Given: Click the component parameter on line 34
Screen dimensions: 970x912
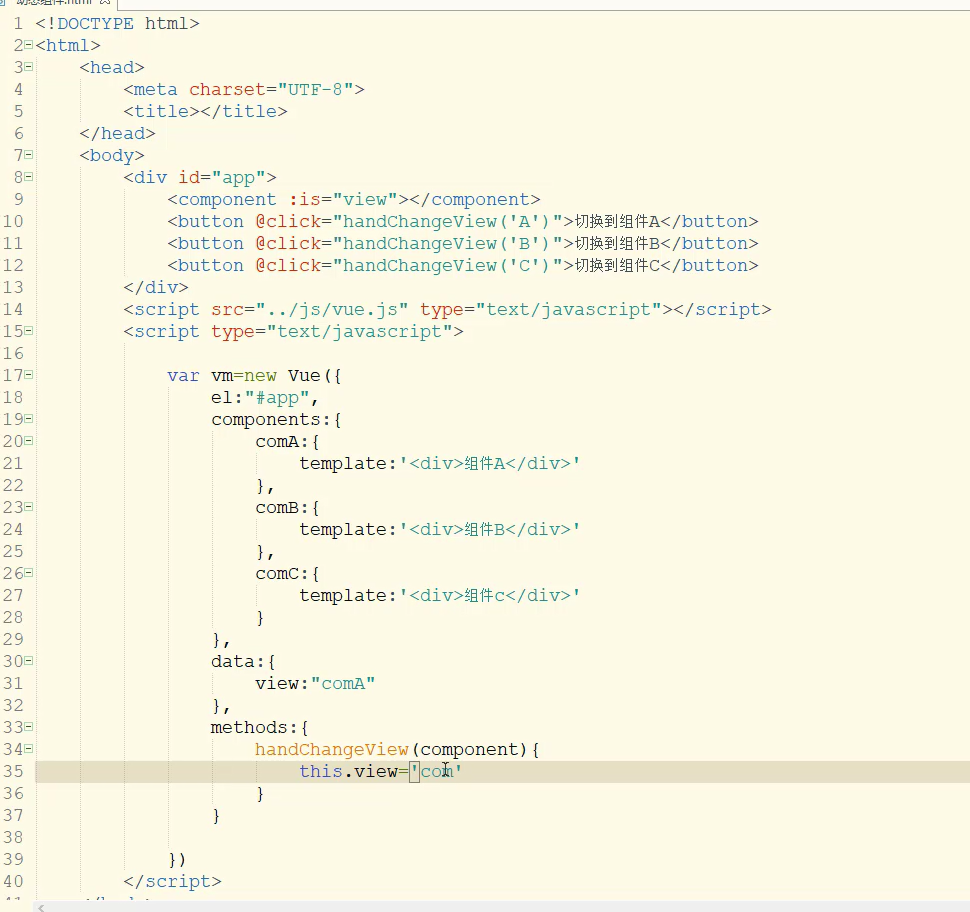Looking at the screenshot, I should [469, 749].
